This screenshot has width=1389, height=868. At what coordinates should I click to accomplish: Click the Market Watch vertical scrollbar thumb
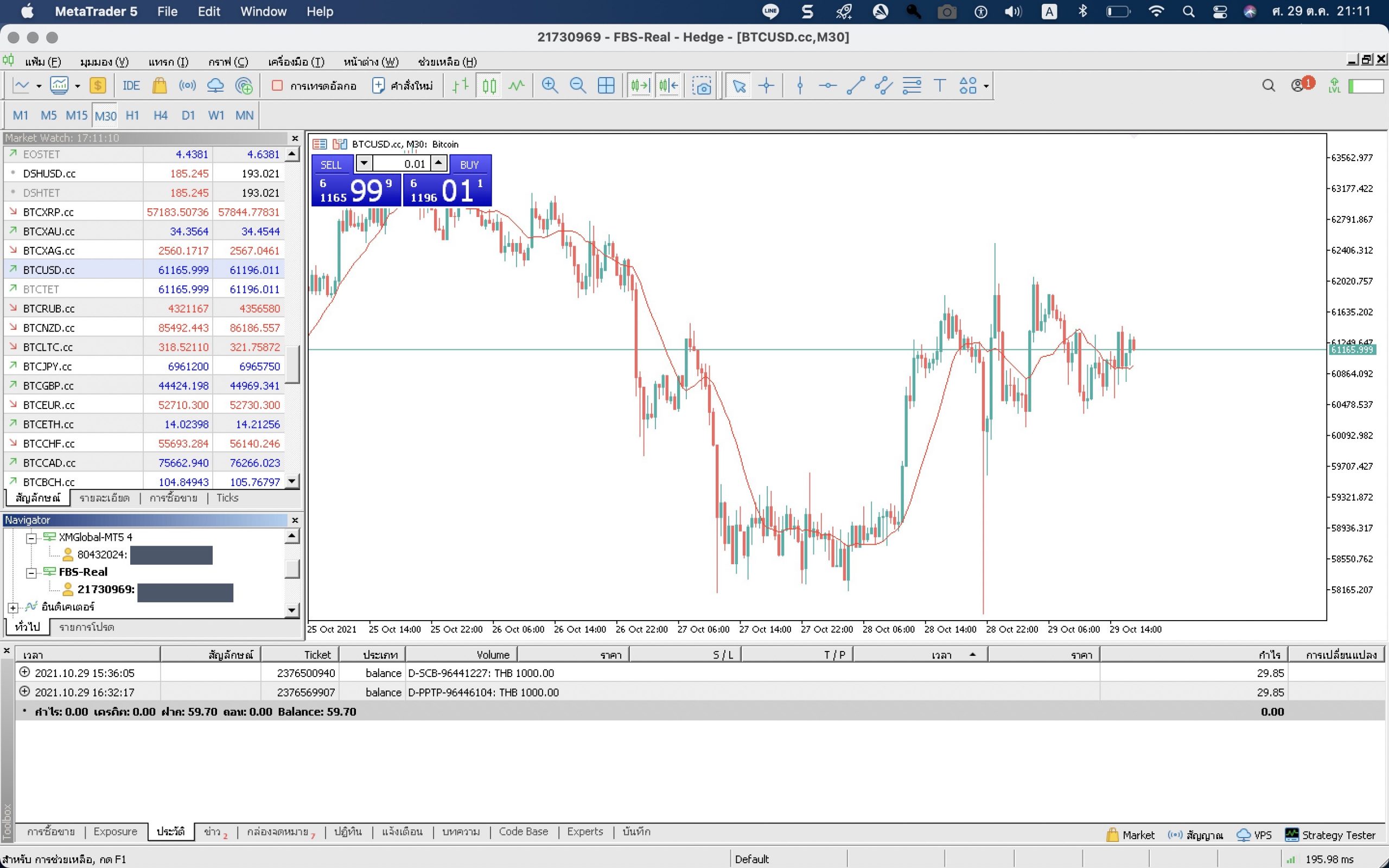tap(292, 364)
